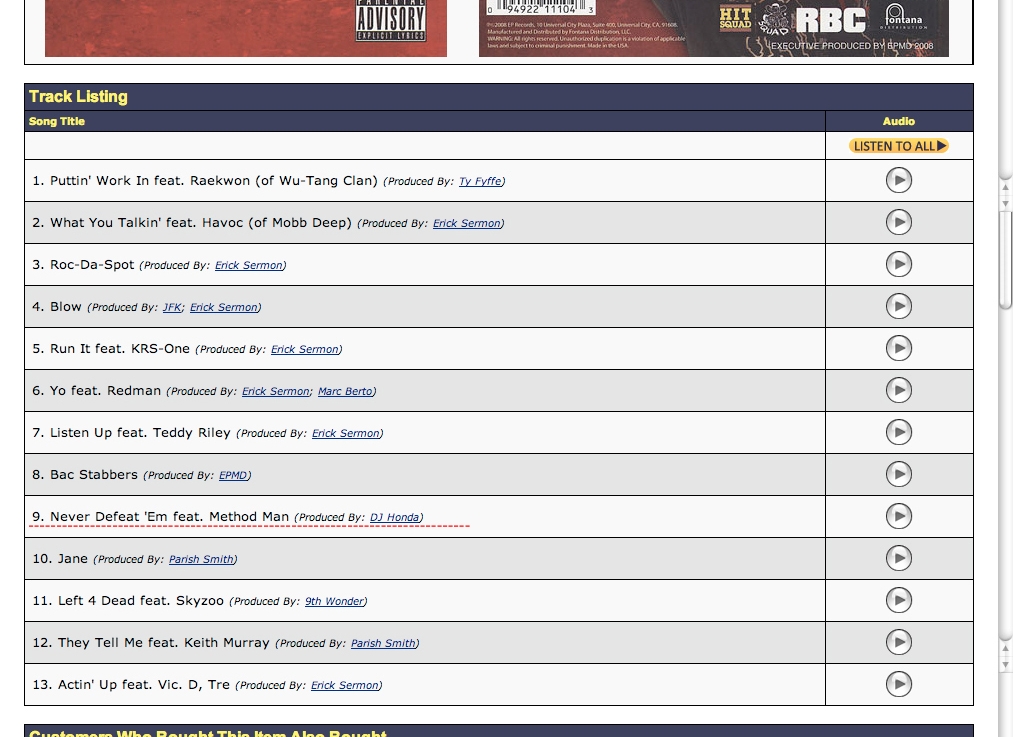Open the EPMD producer link
The height and width of the screenshot is (737, 1013).
[234, 476]
